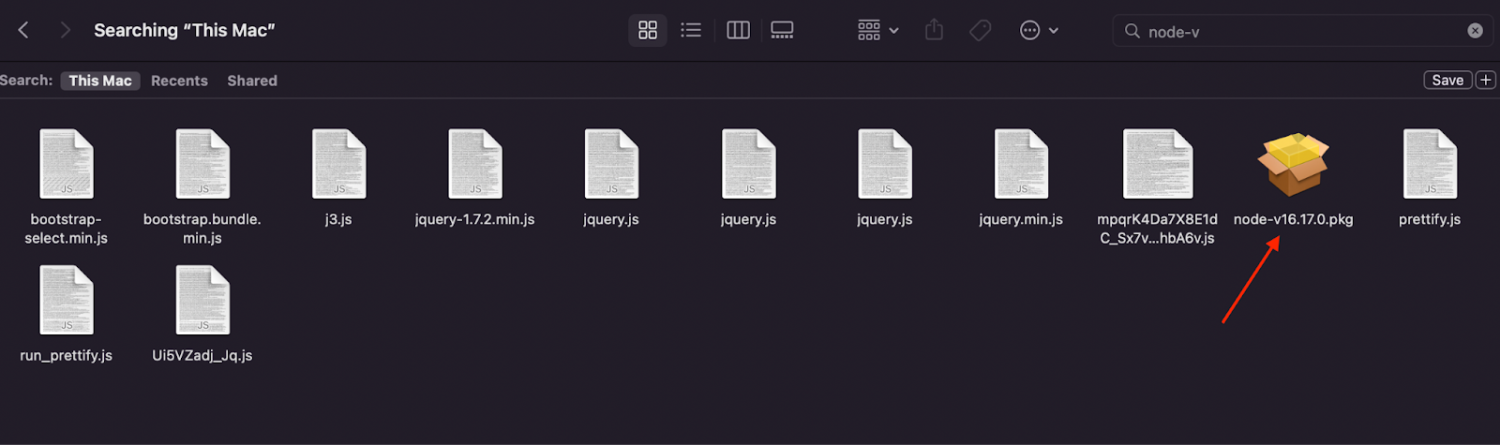Switch to icon grid view
Viewport: 1500px width, 445px height.
(x=647, y=30)
